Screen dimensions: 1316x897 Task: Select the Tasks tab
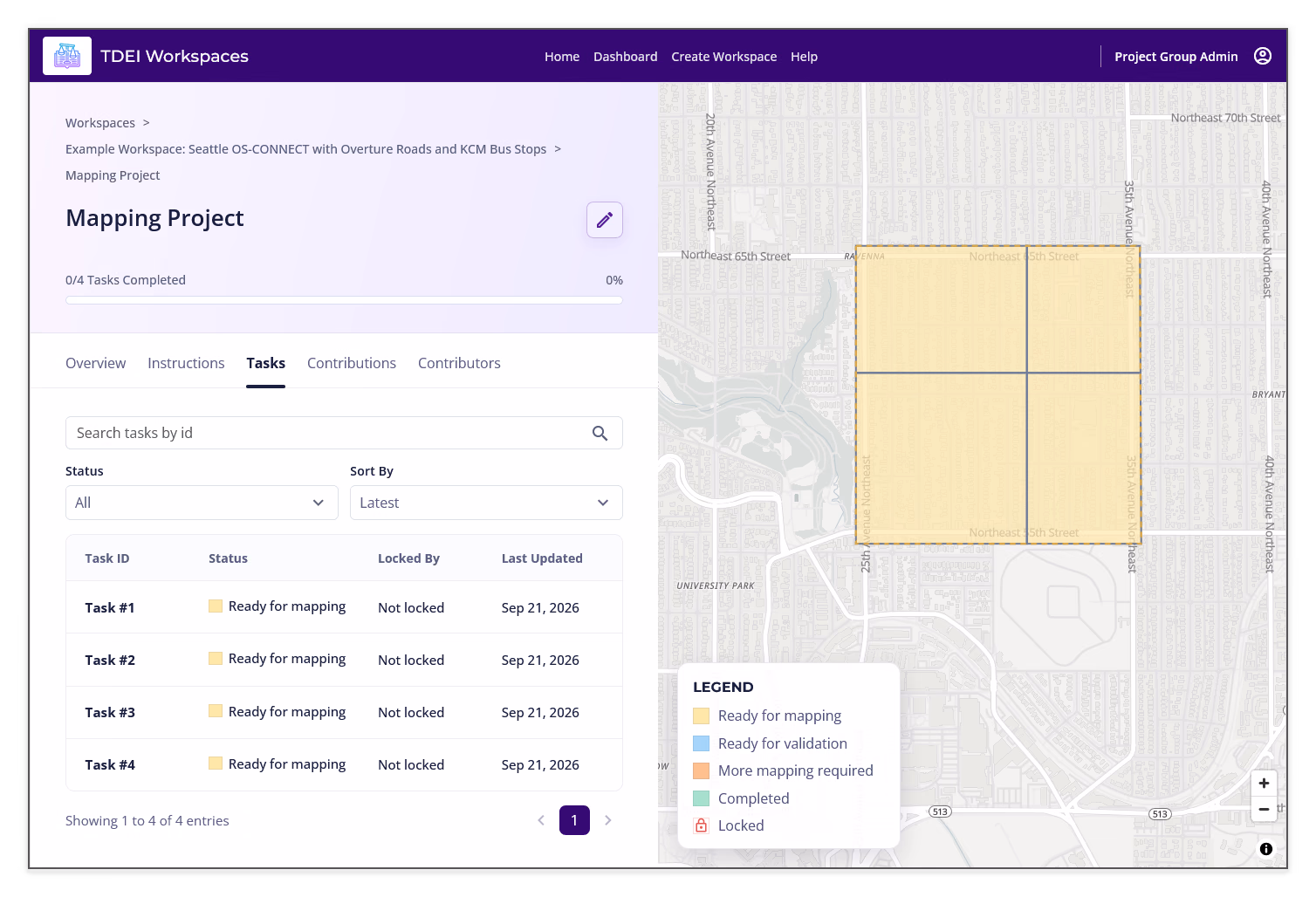pyautogui.click(x=265, y=363)
